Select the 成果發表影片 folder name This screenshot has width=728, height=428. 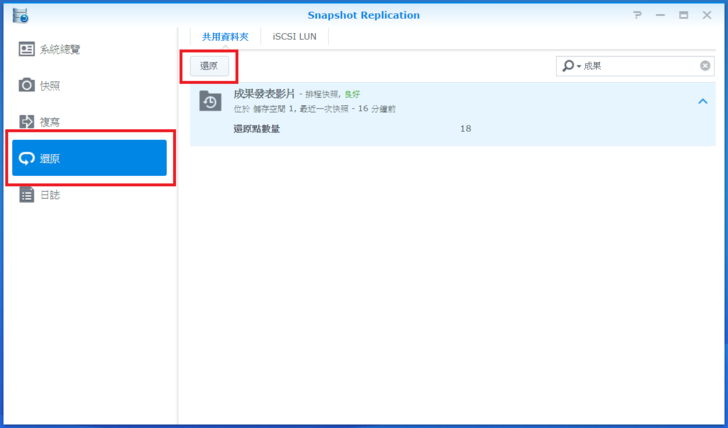point(264,94)
